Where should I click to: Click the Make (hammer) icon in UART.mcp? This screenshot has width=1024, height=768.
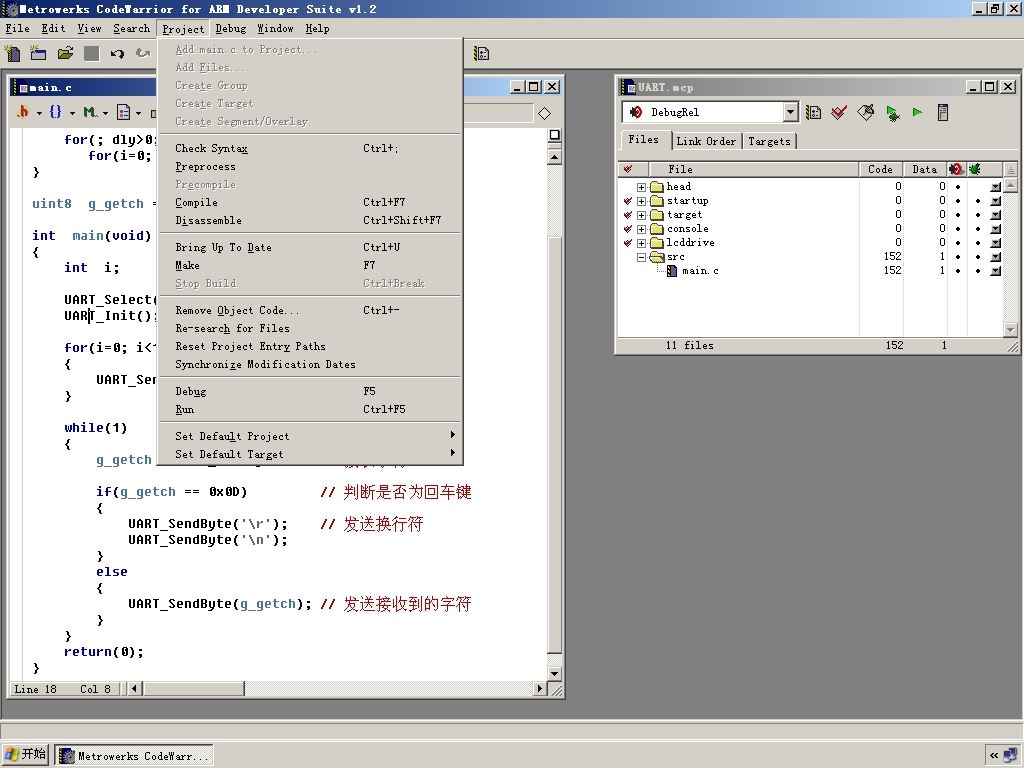click(865, 112)
